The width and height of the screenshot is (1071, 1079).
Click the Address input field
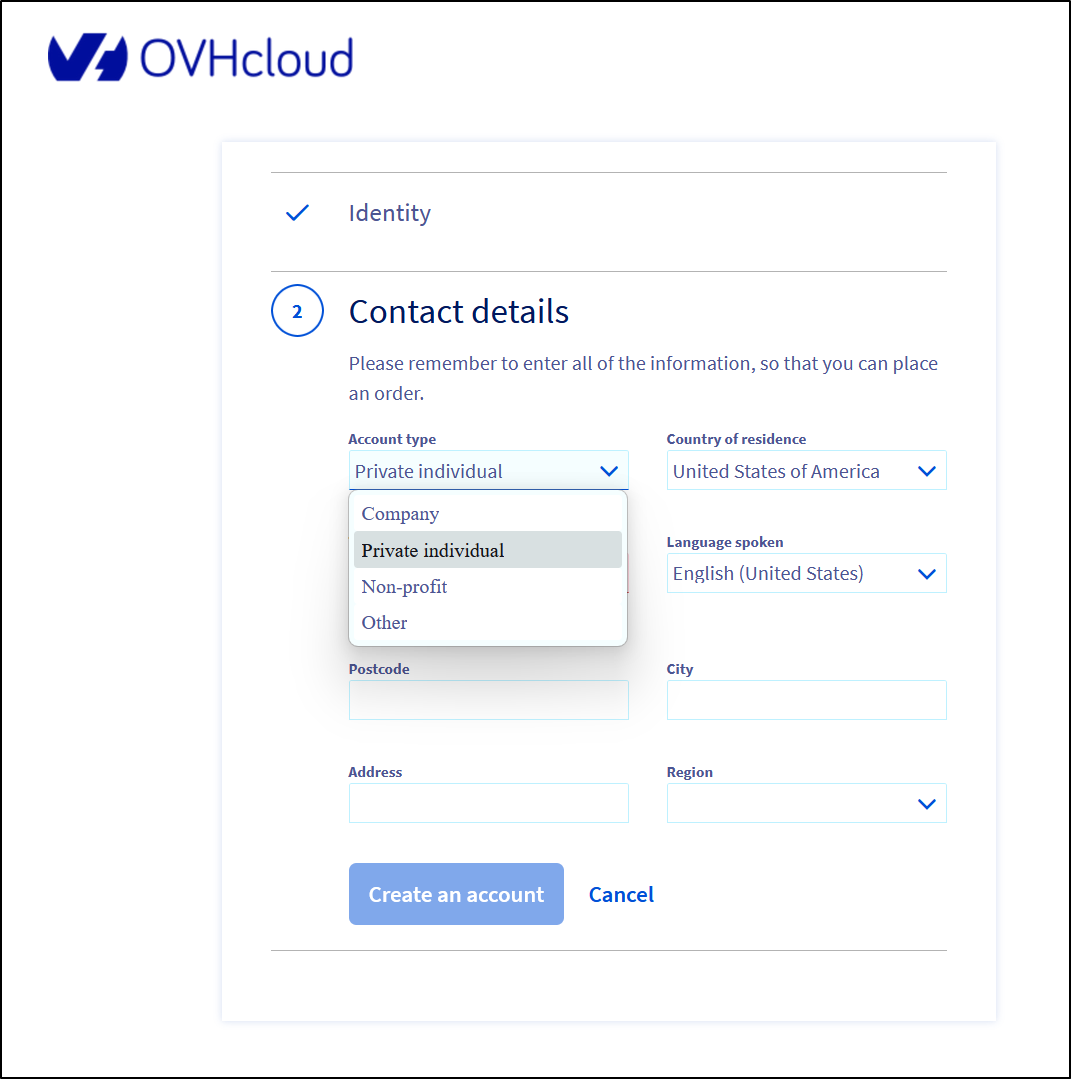click(x=489, y=803)
